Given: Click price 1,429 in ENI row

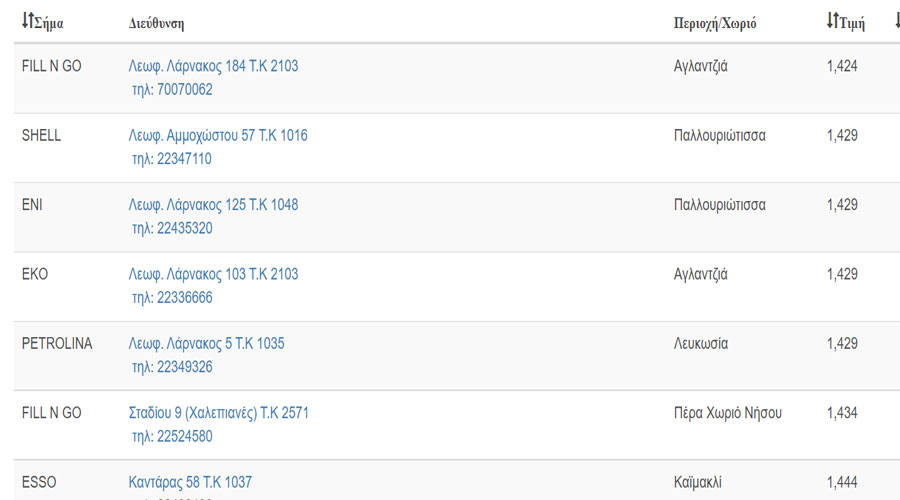Looking at the screenshot, I should pyautogui.click(x=842, y=205).
